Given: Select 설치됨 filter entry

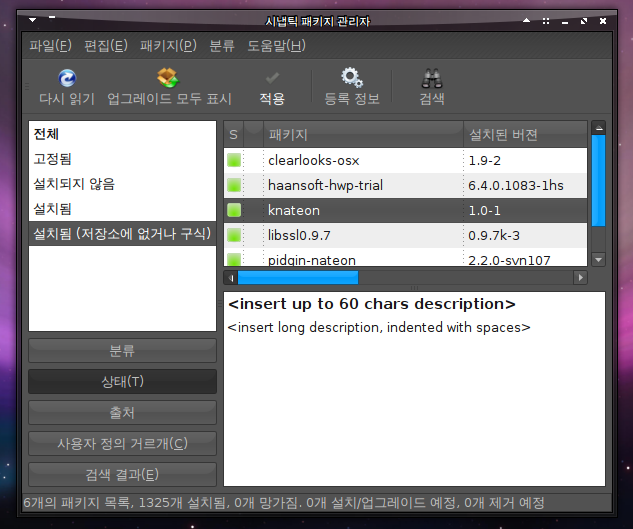Looking at the screenshot, I should (122, 209).
